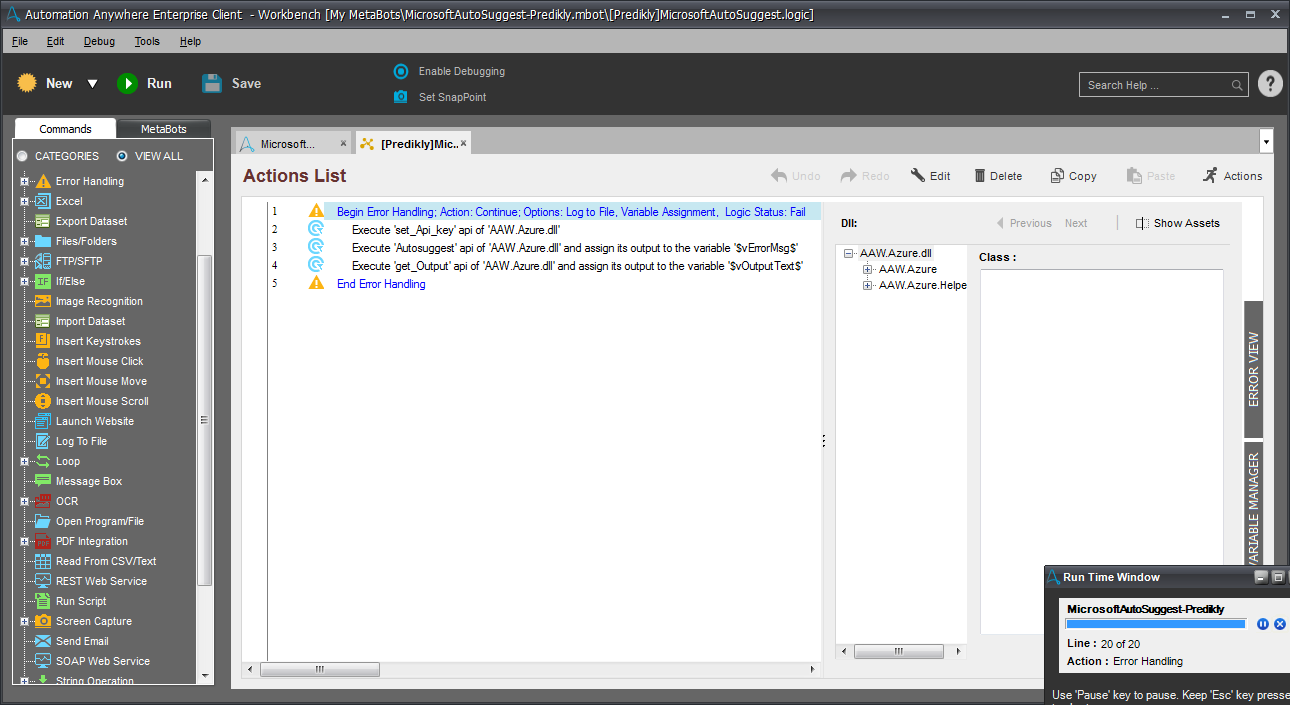Open the tab list dropdown arrow
Image resolution: width=1290 pixels, height=705 pixels.
coord(1266,142)
